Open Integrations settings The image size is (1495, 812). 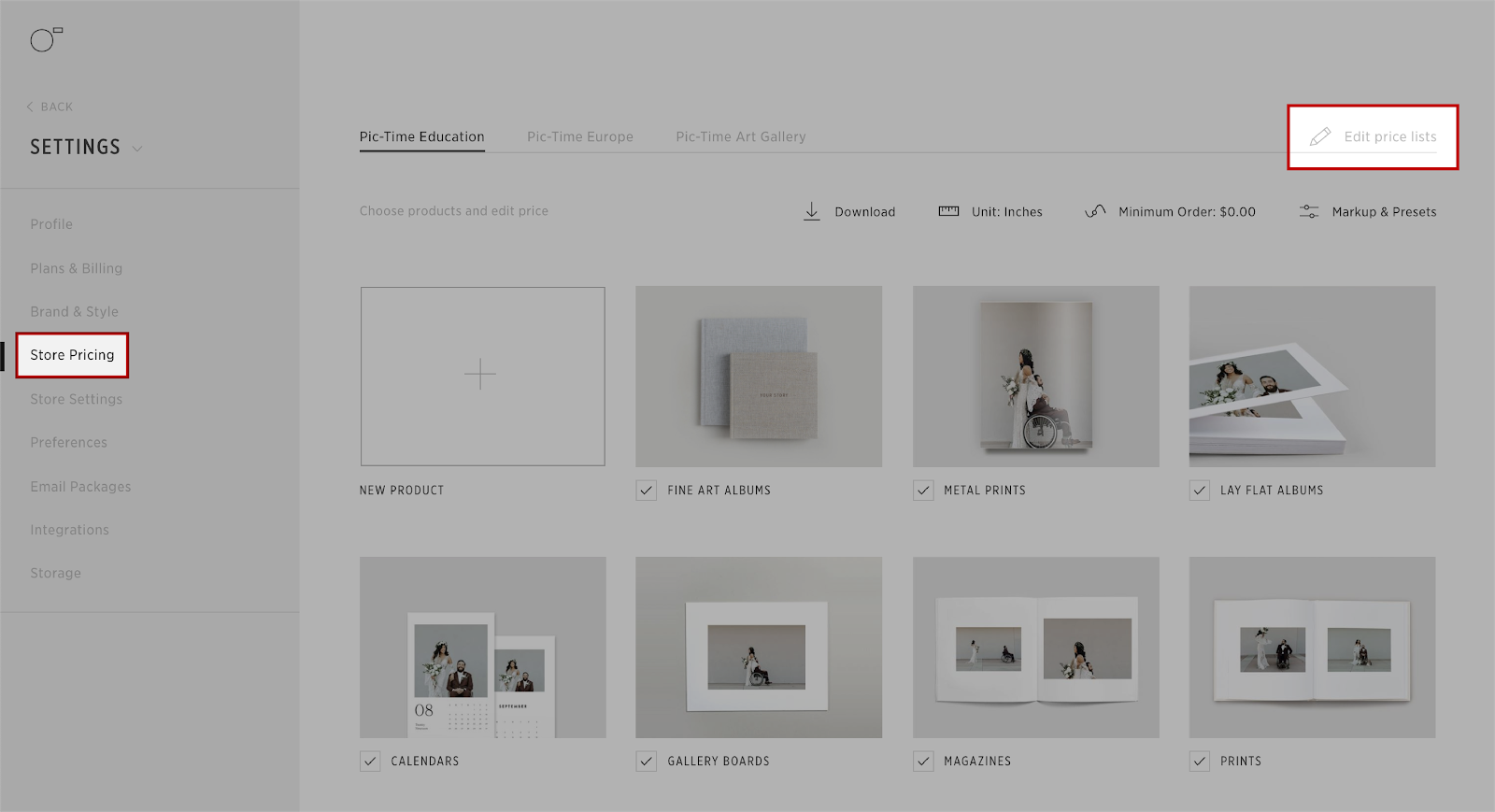70,530
